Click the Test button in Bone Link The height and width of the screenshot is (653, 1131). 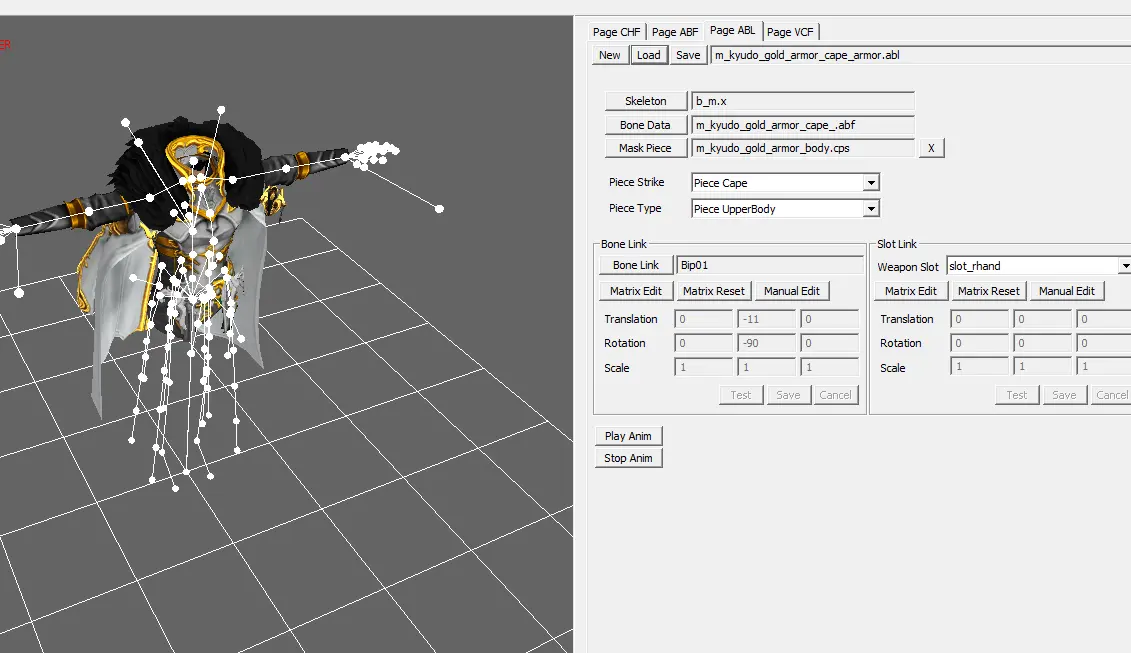coord(741,395)
